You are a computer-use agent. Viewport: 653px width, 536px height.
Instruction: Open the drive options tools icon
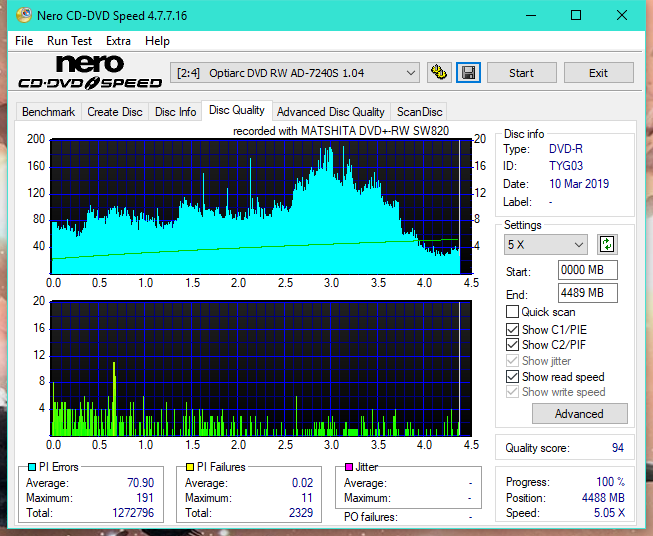[x=439, y=73]
